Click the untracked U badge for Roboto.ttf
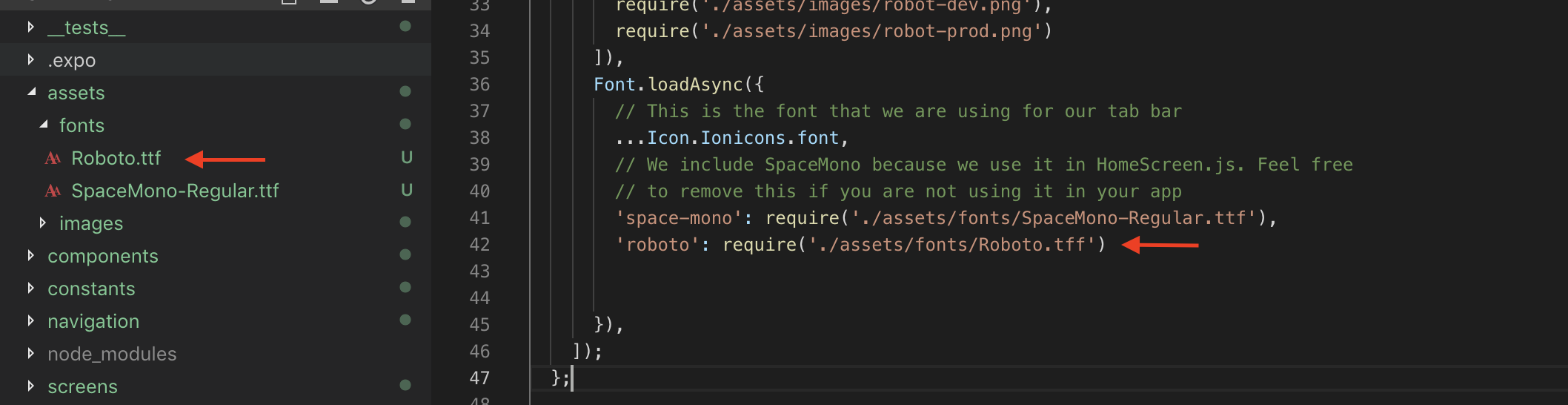The height and width of the screenshot is (405, 1568). pos(407,157)
